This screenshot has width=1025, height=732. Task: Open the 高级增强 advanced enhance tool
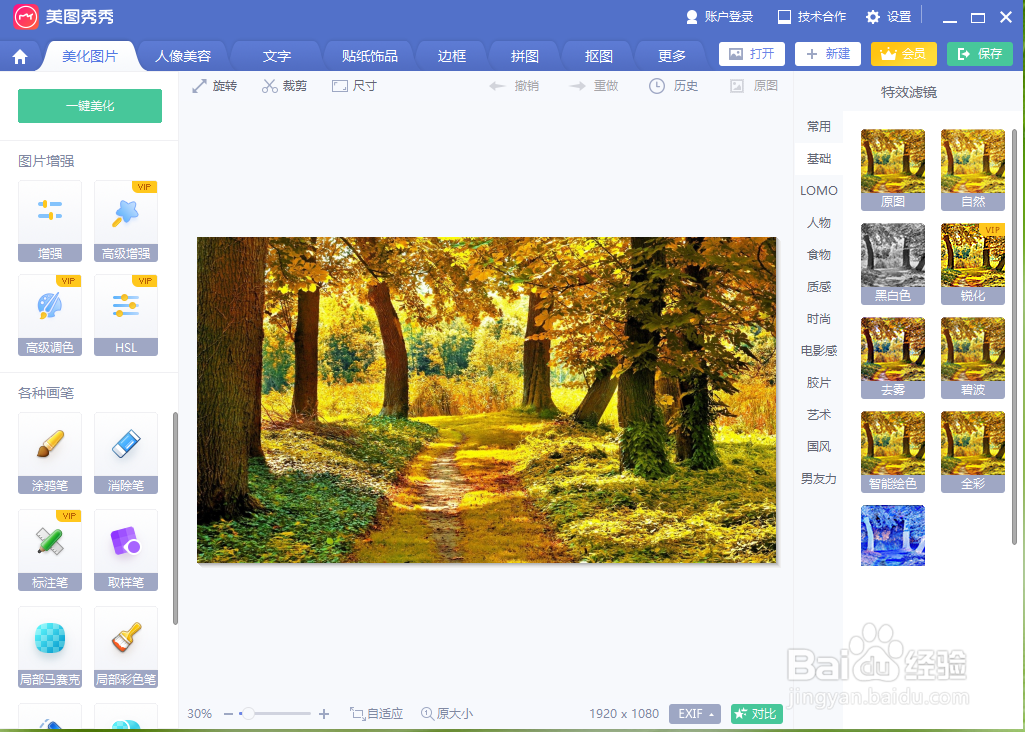click(126, 221)
